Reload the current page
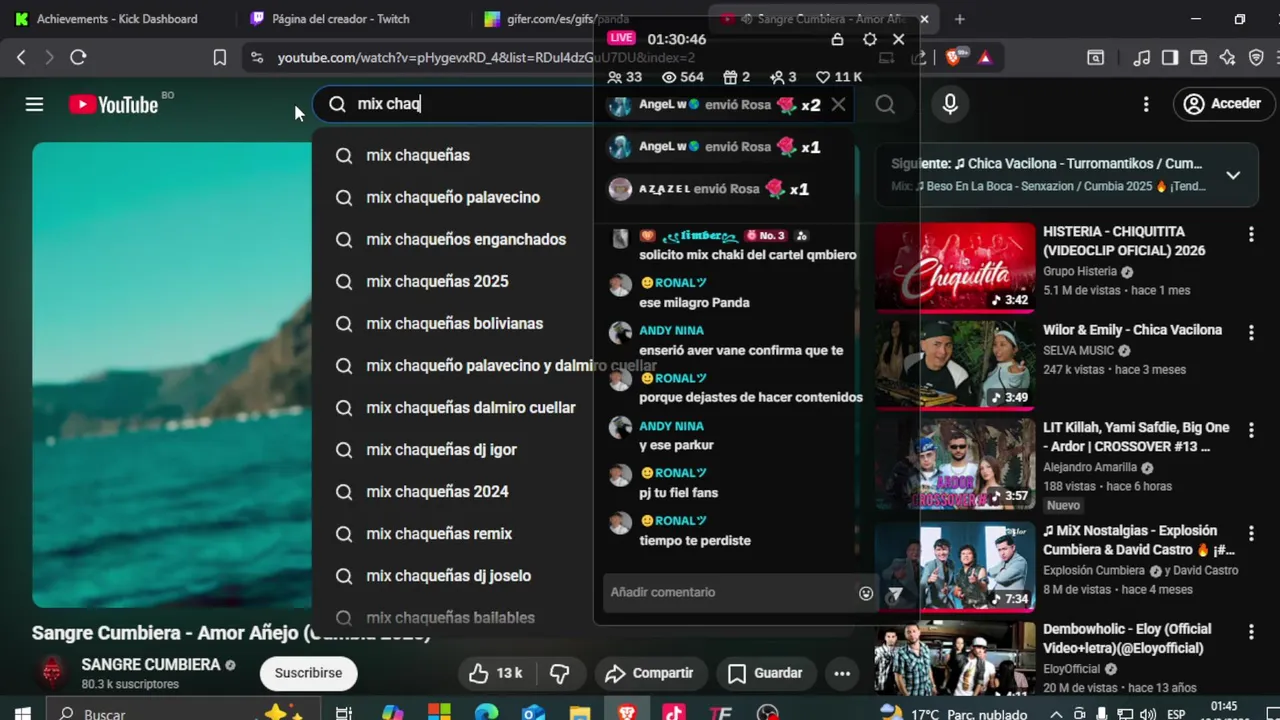1280x720 pixels. pyautogui.click(x=78, y=58)
